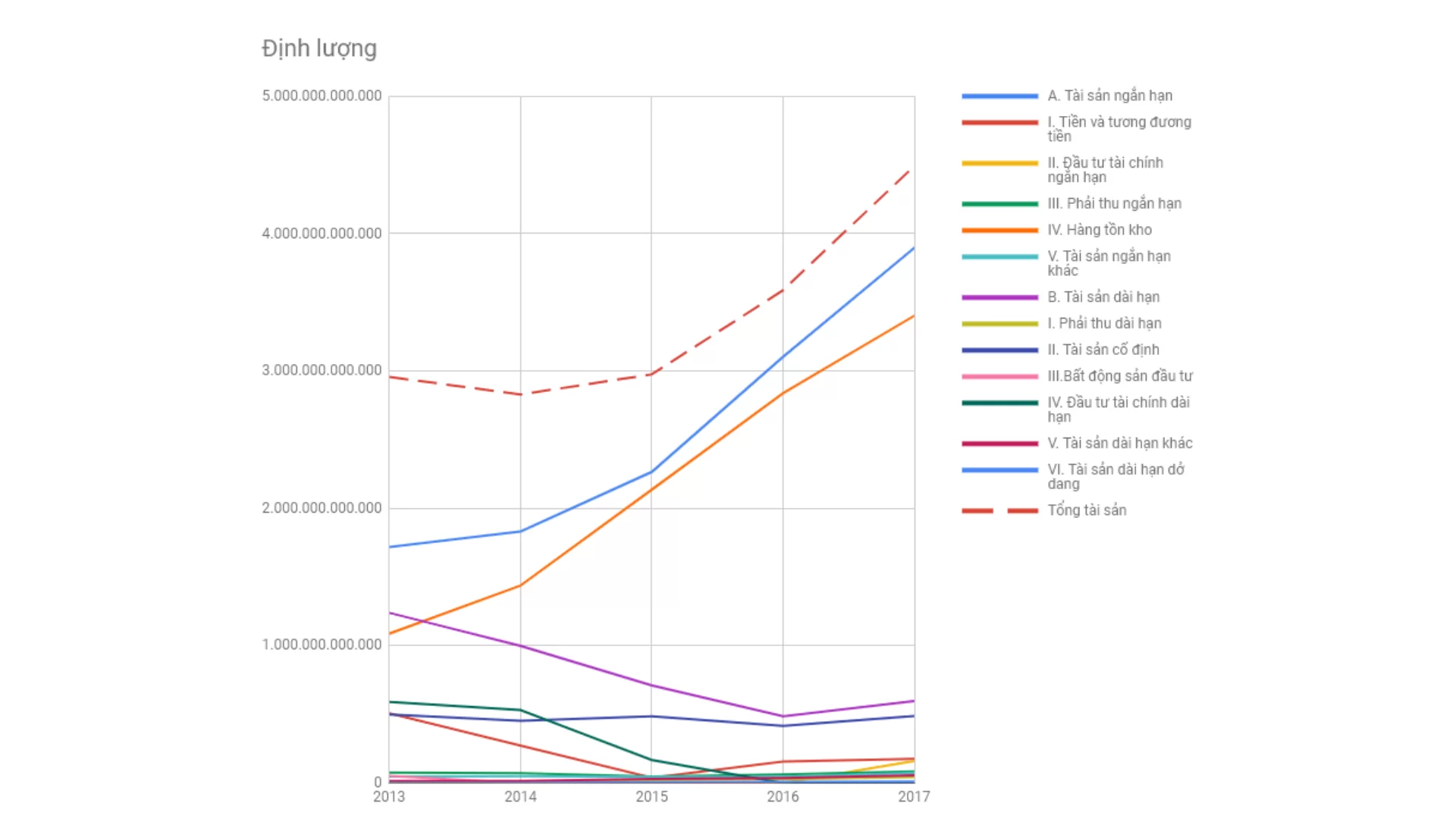Image resolution: width=1456 pixels, height=819 pixels.
Task: Click legend label "I. Tiền và tương đương tiền"
Action: click(x=1119, y=129)
